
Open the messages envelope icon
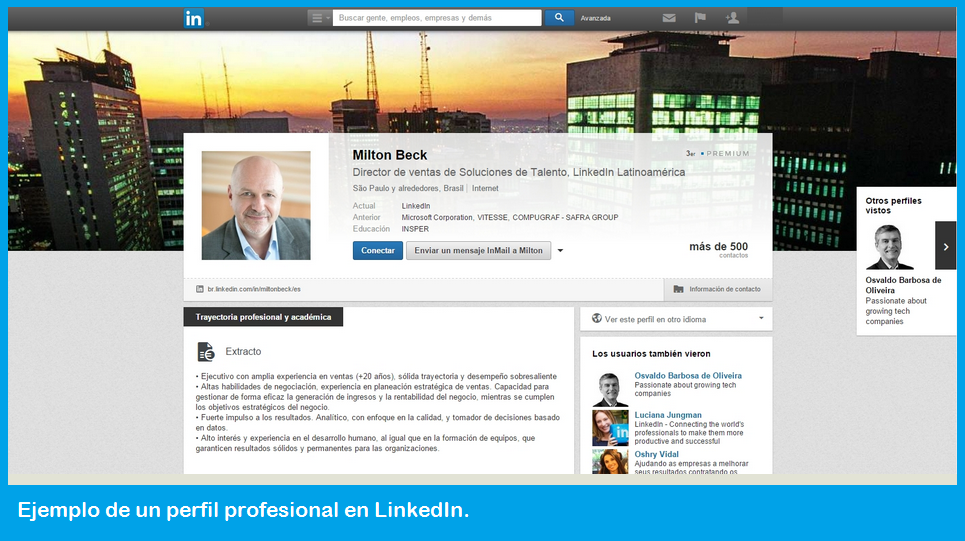669,18
